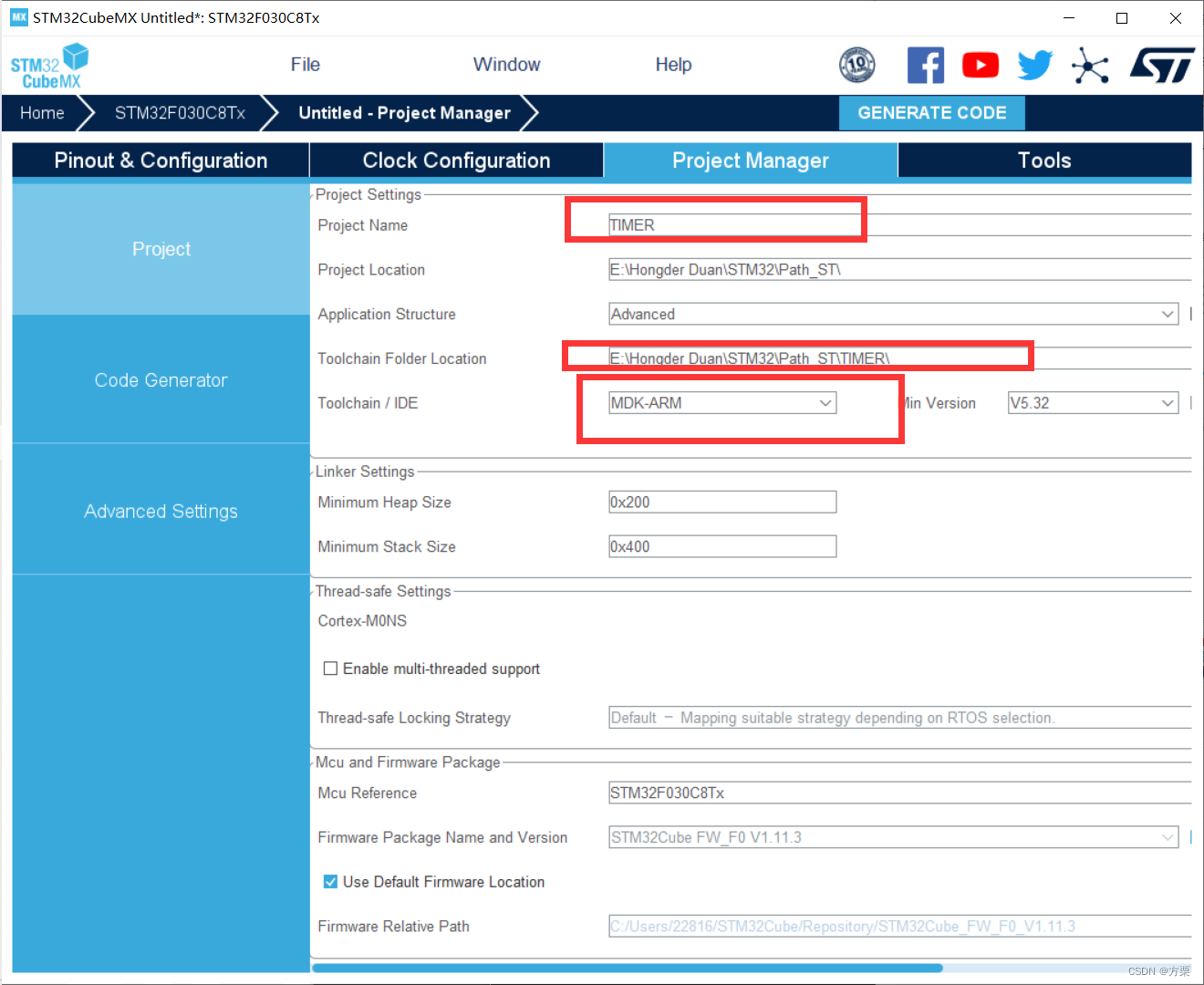This screenshot has width=1204, height=985.
Task: Open the File menu
Action: [x=306, y=65]
